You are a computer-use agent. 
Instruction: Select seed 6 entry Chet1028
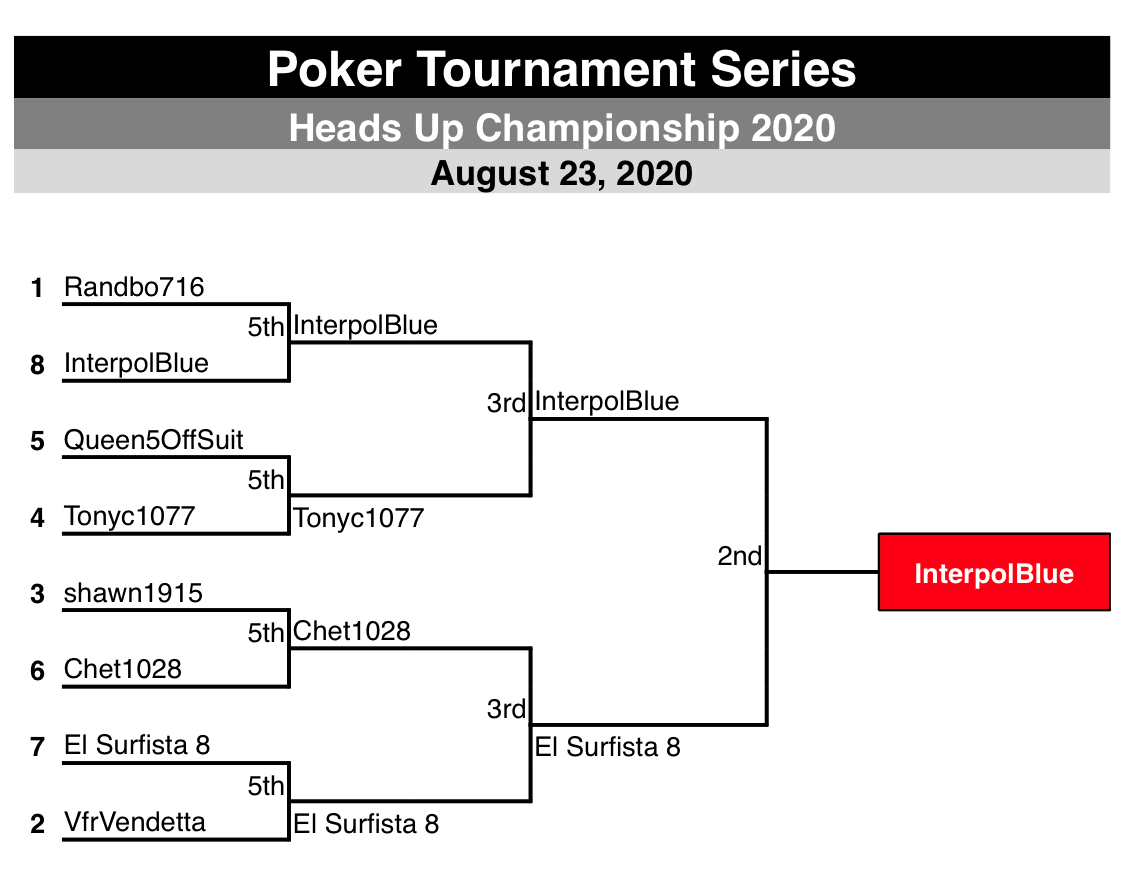click(x=123, y=669)
